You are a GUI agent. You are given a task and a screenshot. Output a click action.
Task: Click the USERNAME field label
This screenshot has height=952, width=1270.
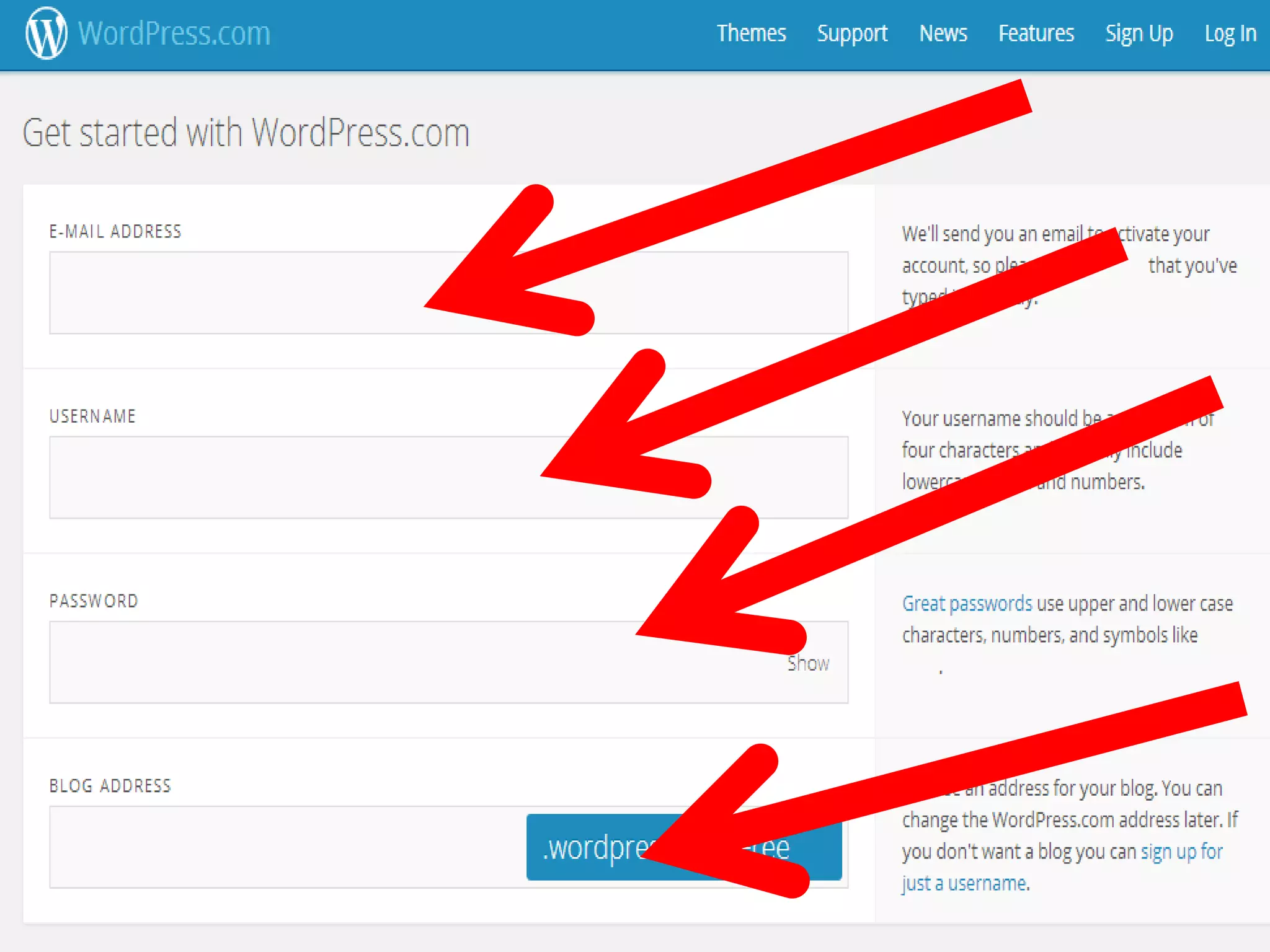[x=92, y=416]
